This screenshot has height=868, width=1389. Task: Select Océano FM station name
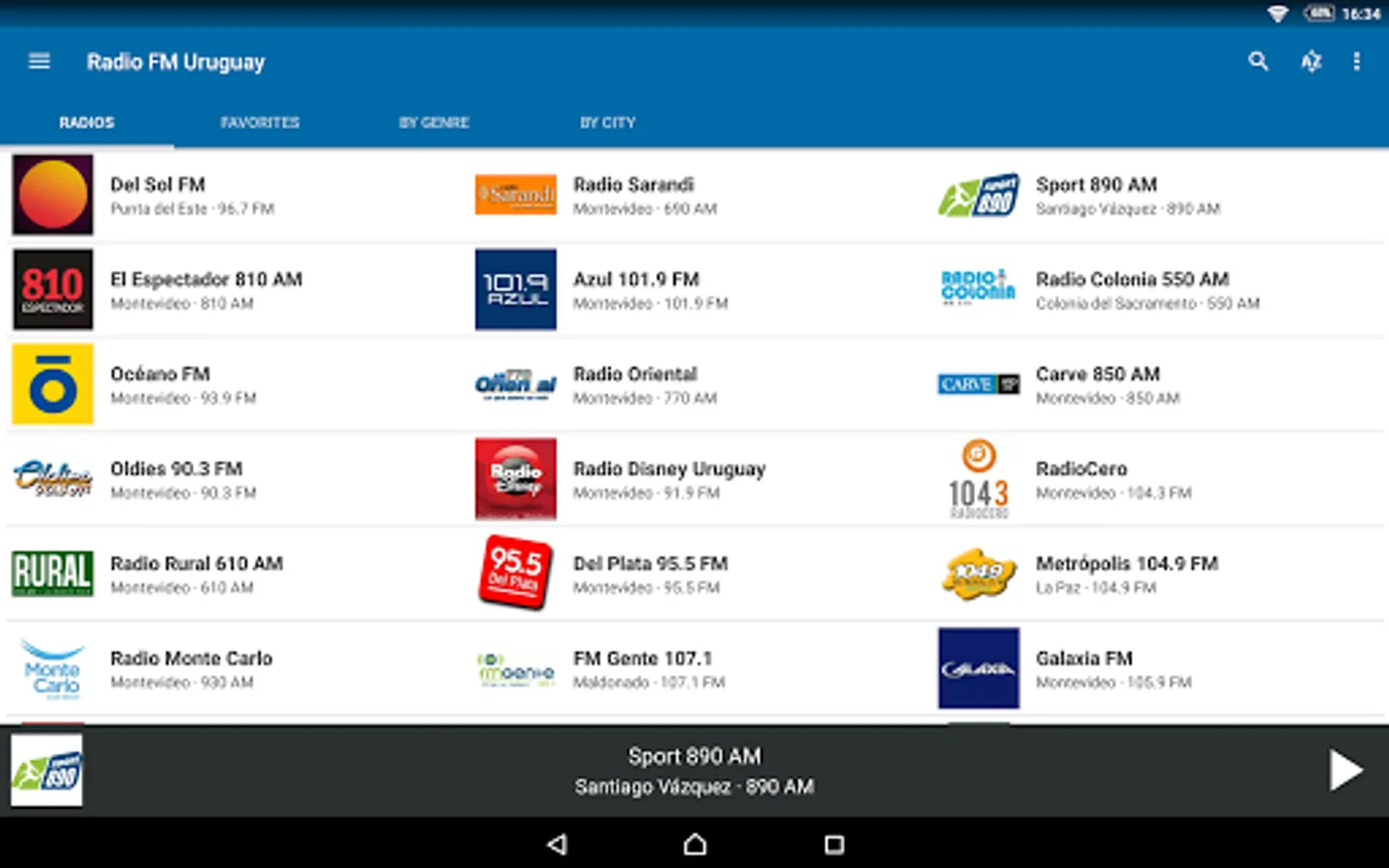pos(160,373)
